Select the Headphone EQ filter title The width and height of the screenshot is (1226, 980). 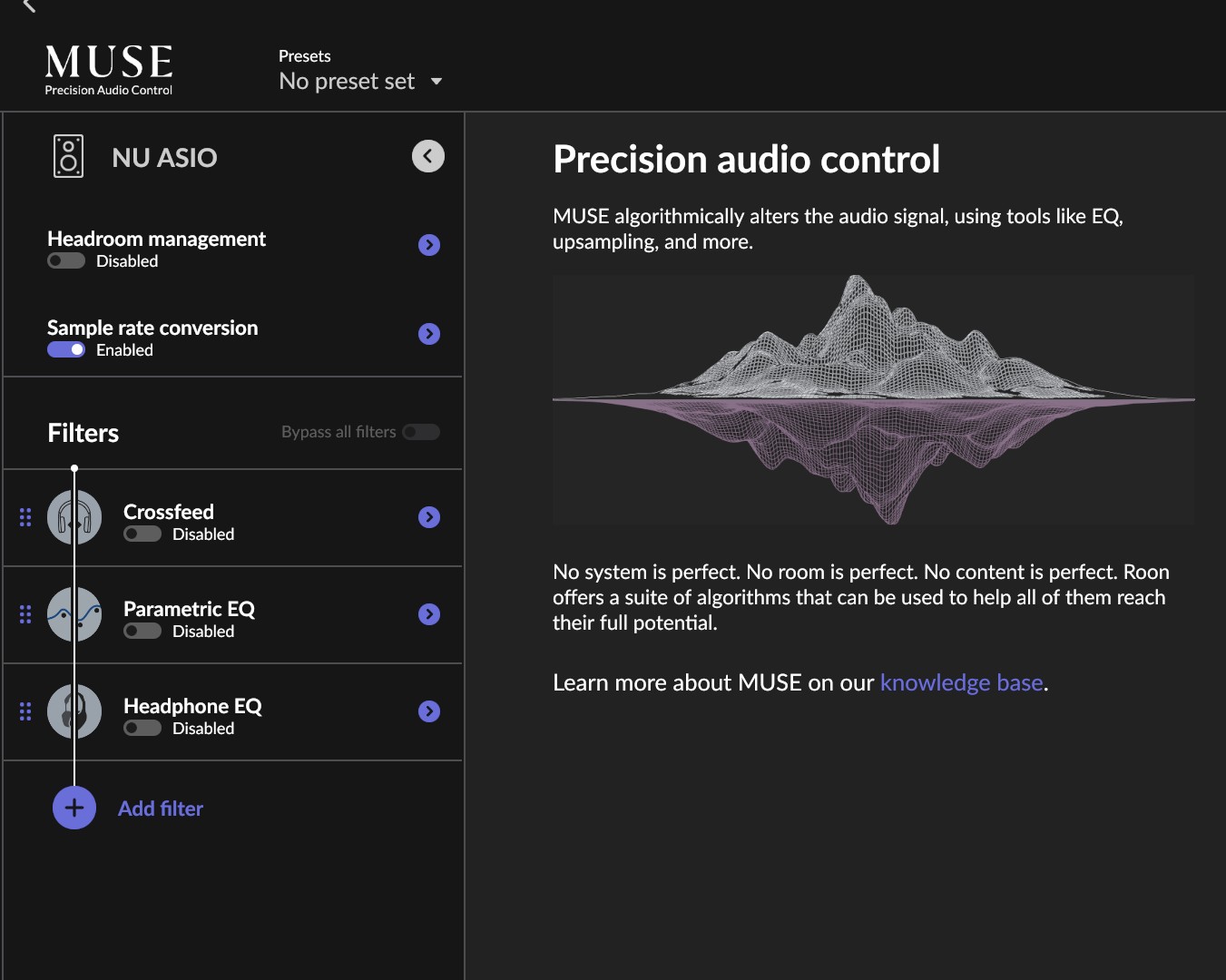[192, 706]
